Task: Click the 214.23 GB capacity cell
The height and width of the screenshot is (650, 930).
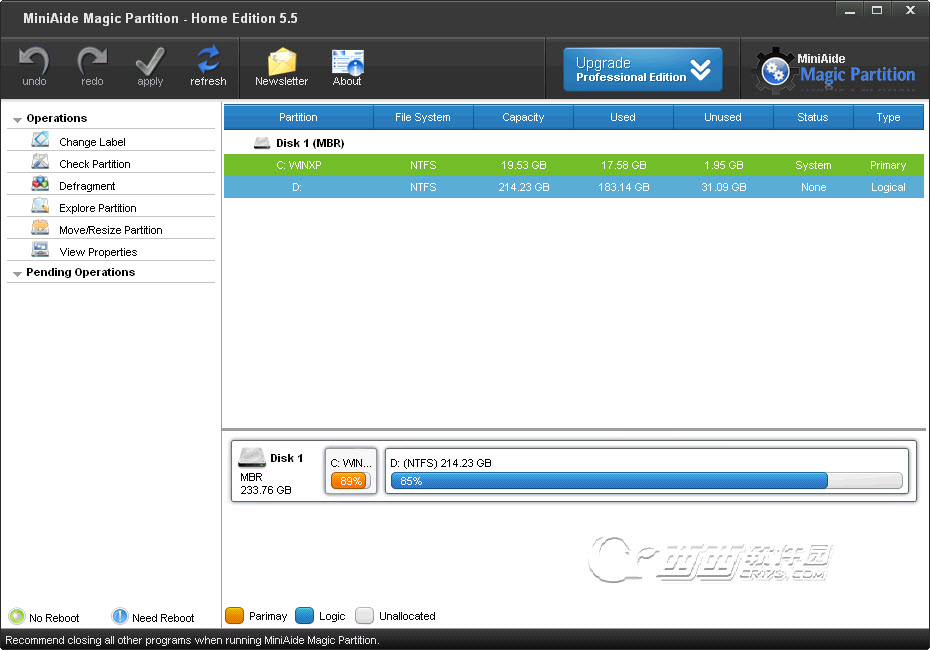Action: 524,187
